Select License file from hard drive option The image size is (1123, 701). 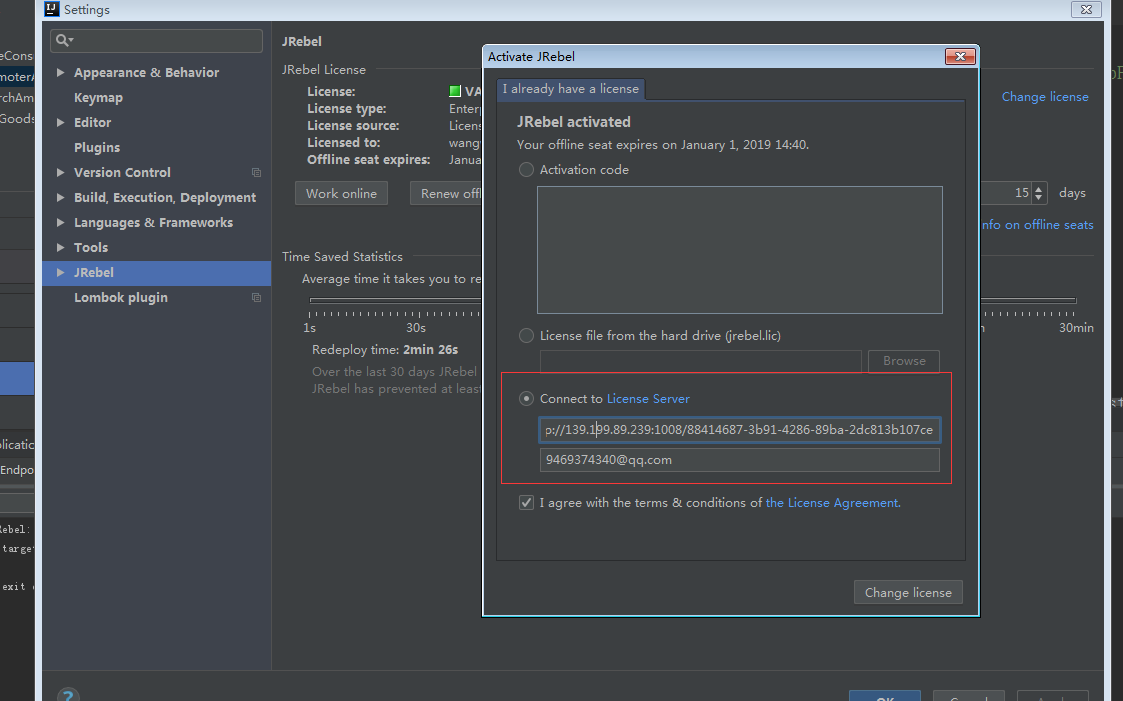[x=526, y=336]
